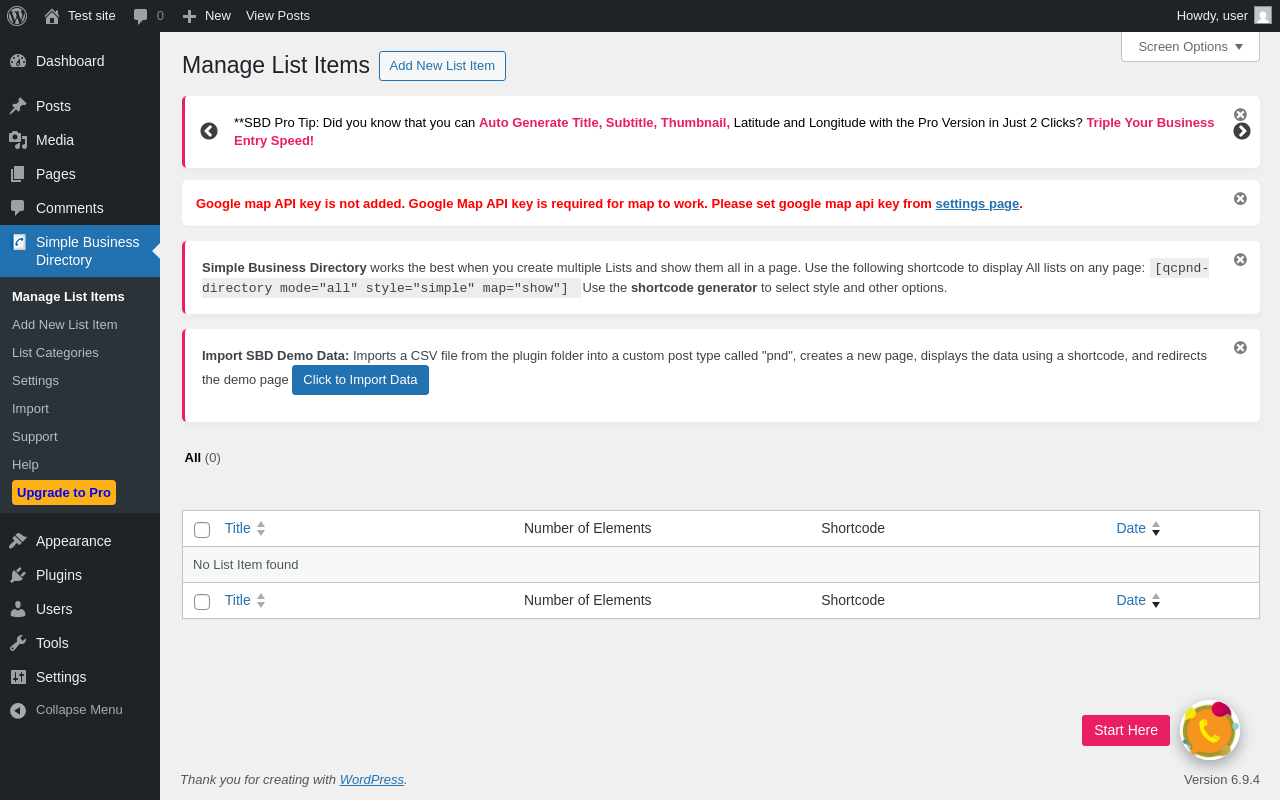Open the comments bubble in admin bar
The image size is (1280, 800).
pos(141,16)
